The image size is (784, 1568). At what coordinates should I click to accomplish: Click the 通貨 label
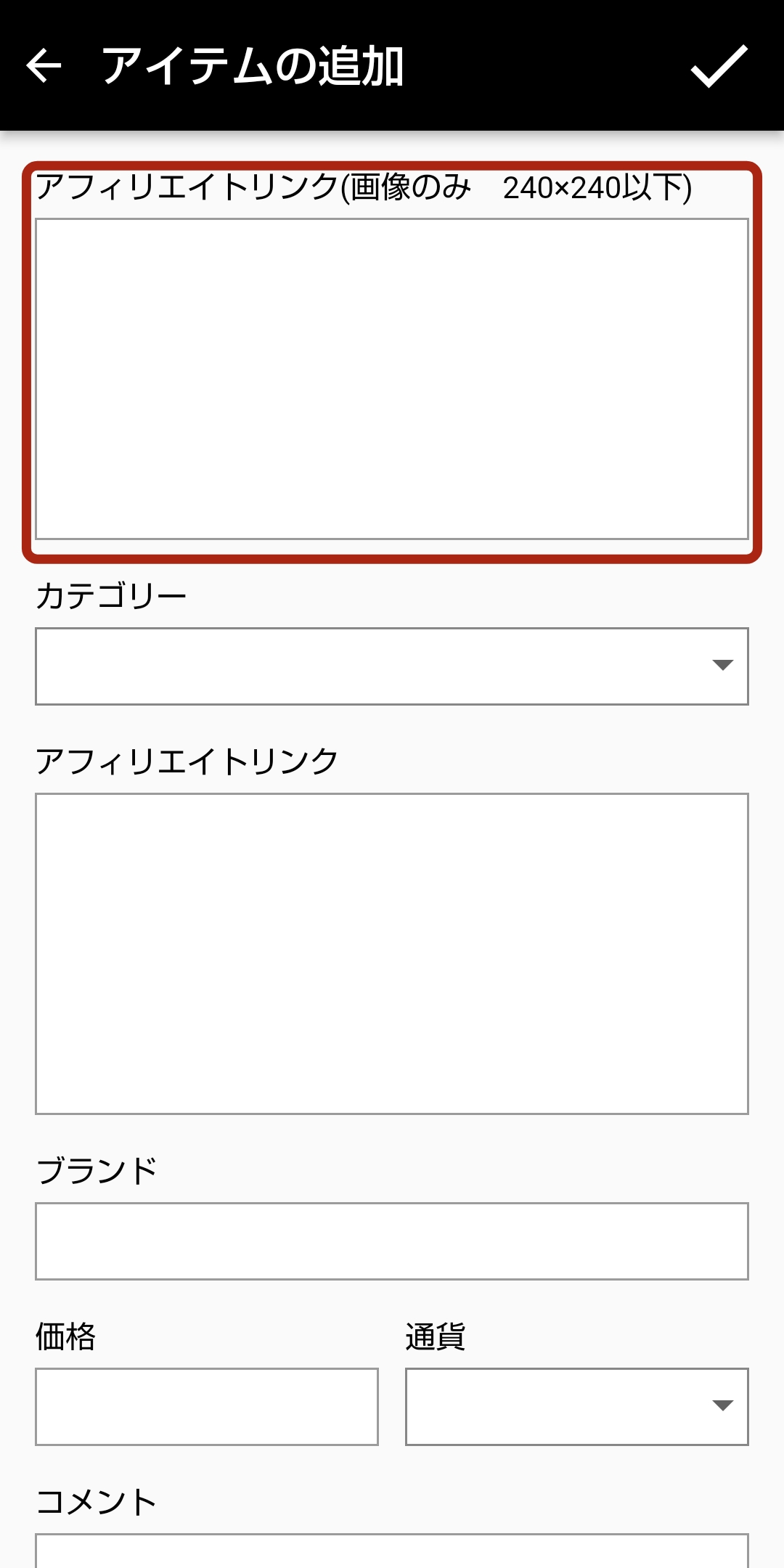(436, 1336)
